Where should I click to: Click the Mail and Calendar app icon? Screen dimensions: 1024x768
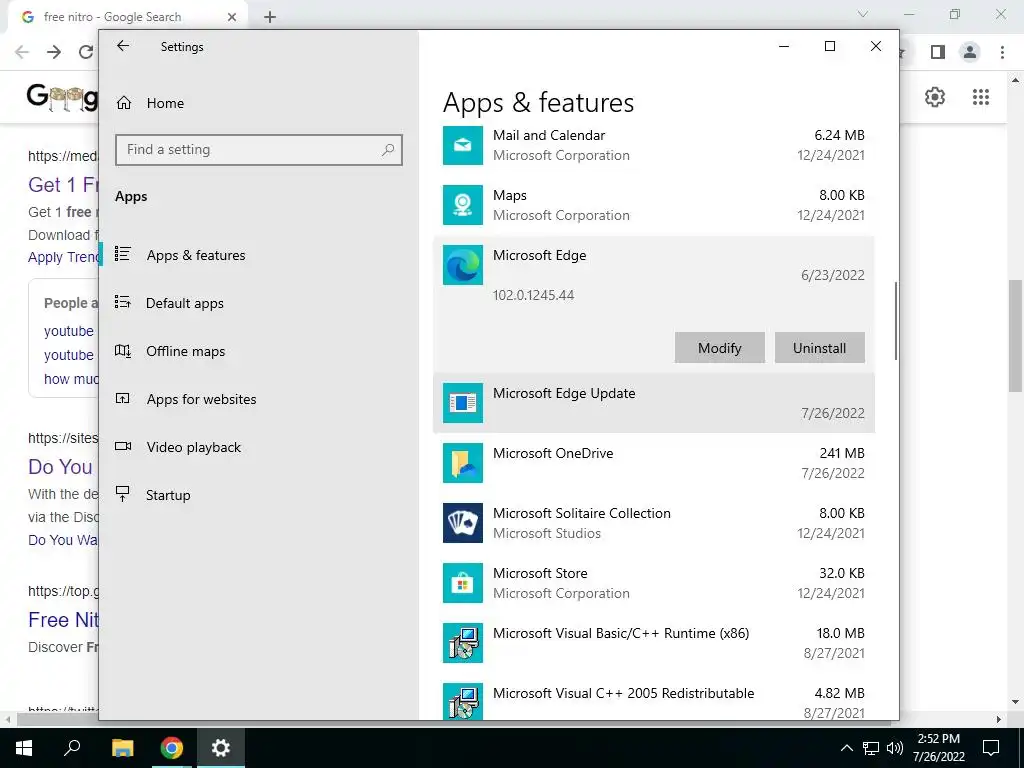pos(462,145)
